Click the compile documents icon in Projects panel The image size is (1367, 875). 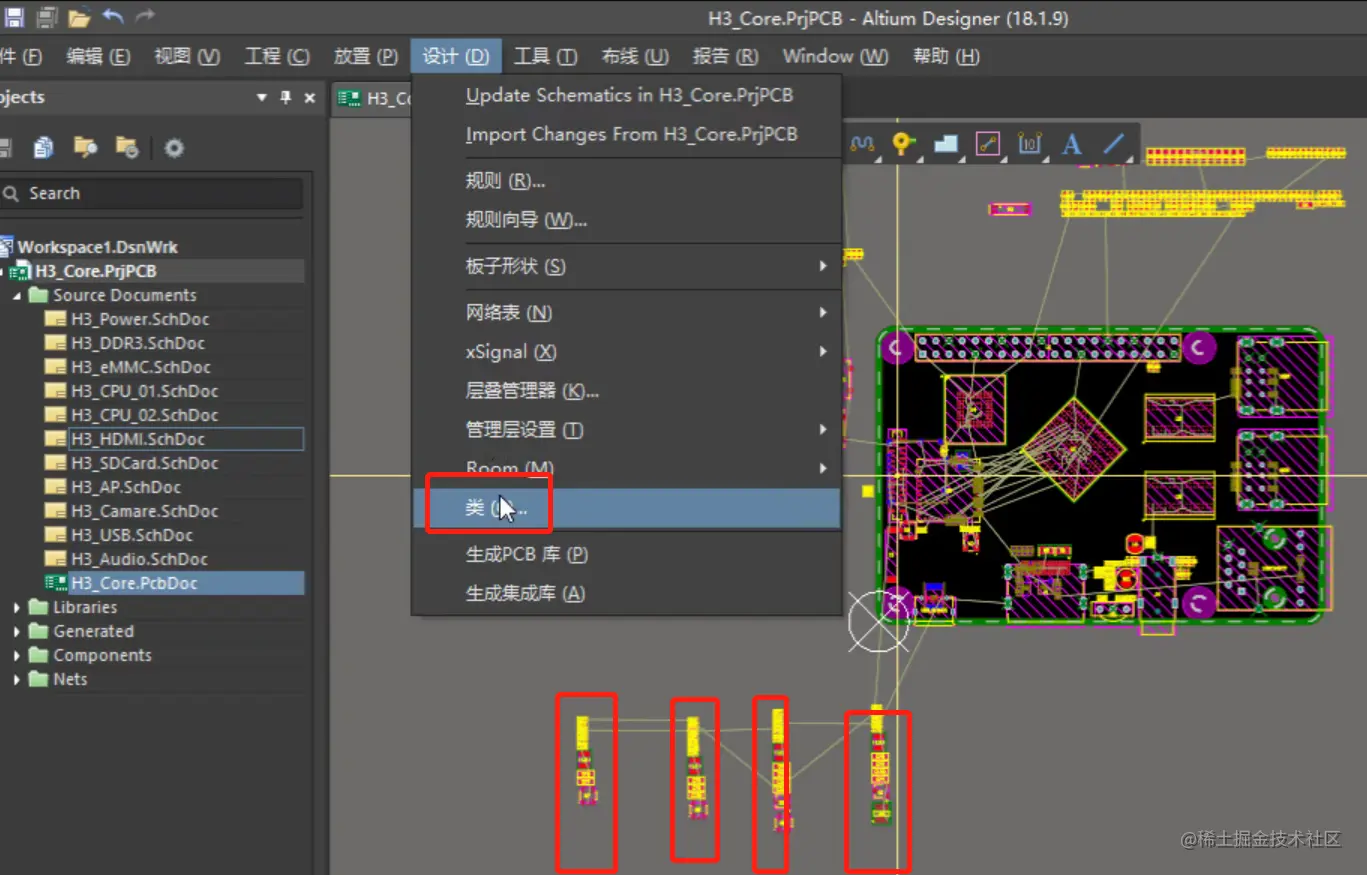point(43,148)
